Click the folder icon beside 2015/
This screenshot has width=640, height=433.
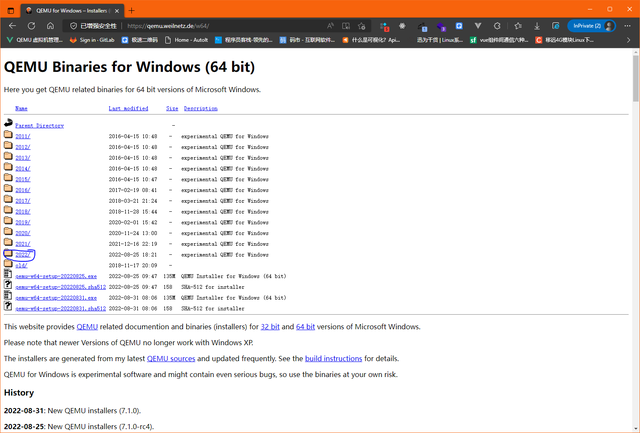coord(8,178)
